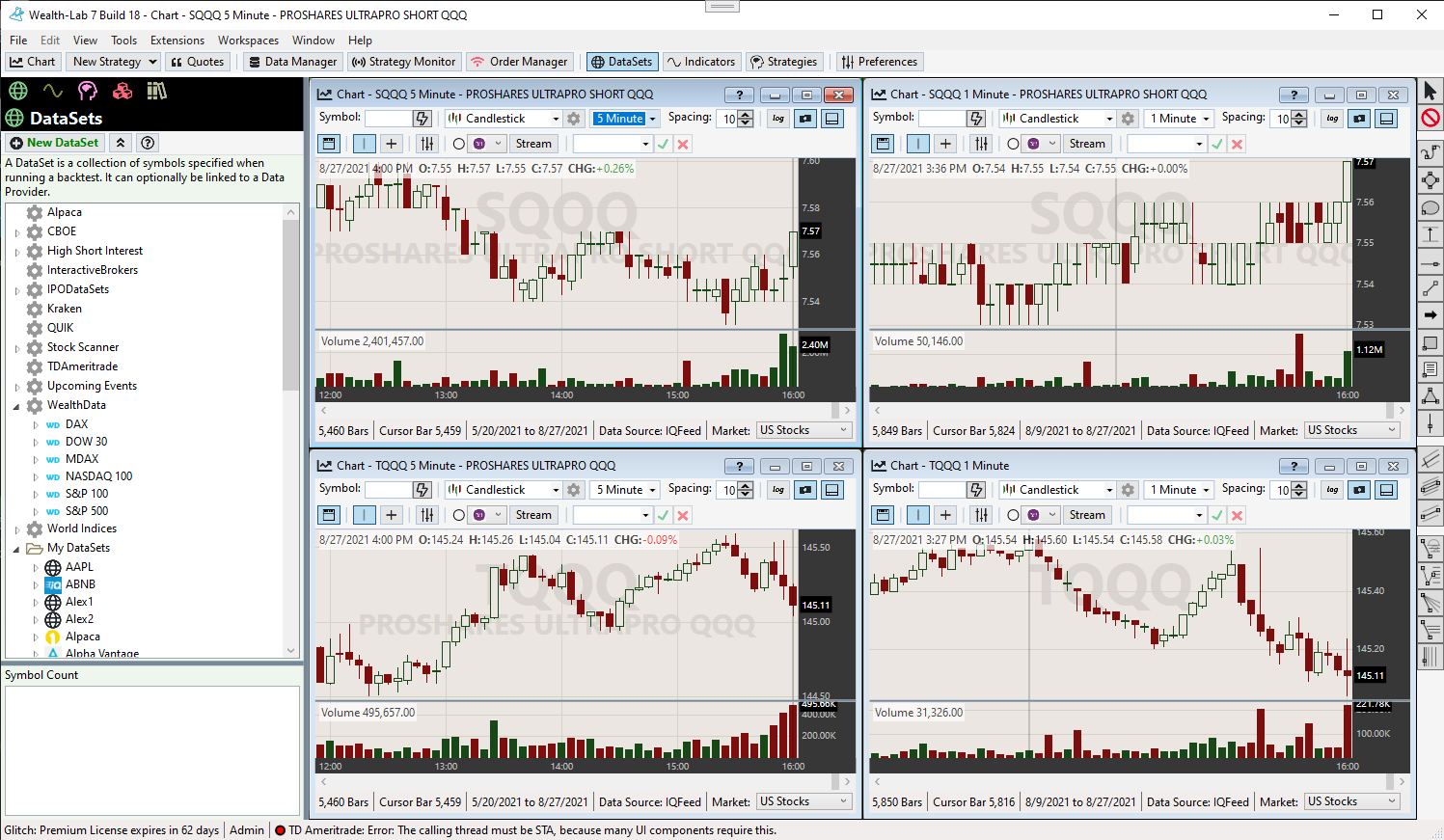Image resolution: width=1444 pixels, height=840 pixels.
Task: Open the Indicators sine-wave sidebar icon
Action: tap(53, 91)
